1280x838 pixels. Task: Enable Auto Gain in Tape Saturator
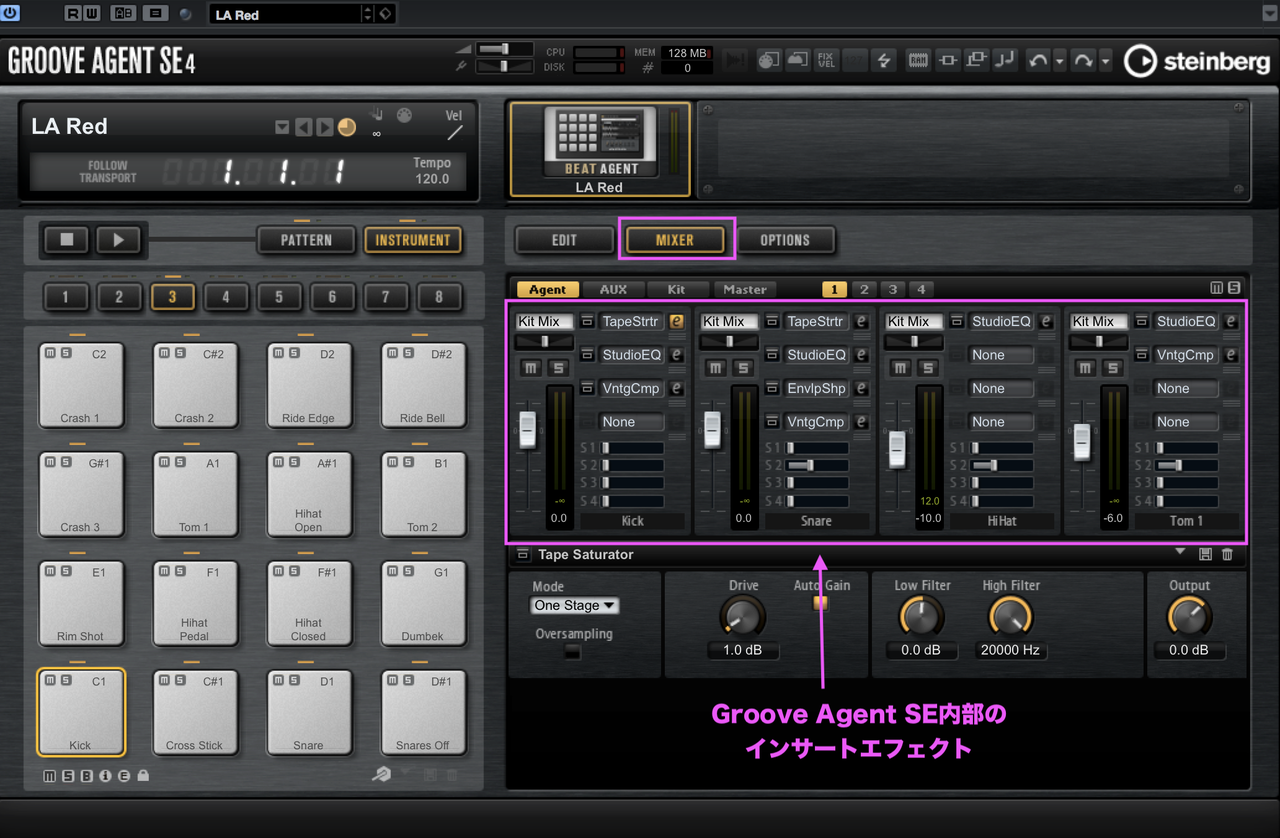822,602
